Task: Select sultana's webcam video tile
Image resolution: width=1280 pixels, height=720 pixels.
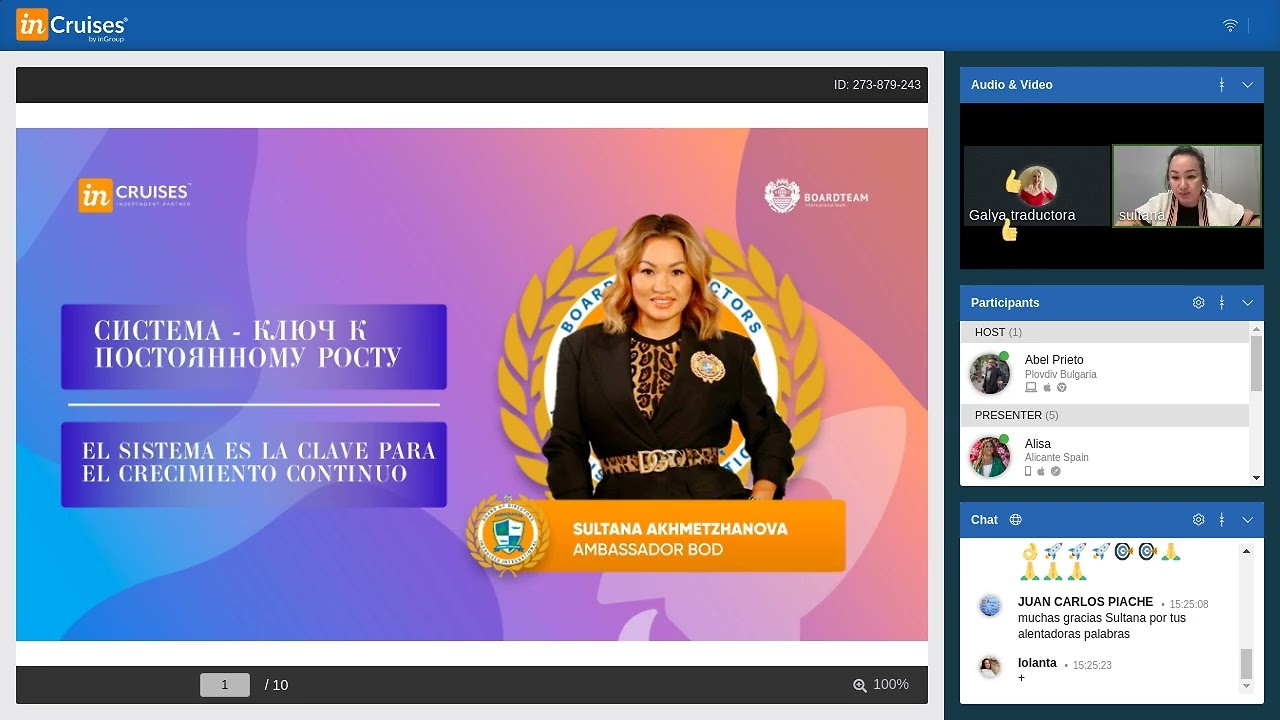Action: pos(1187,186)
